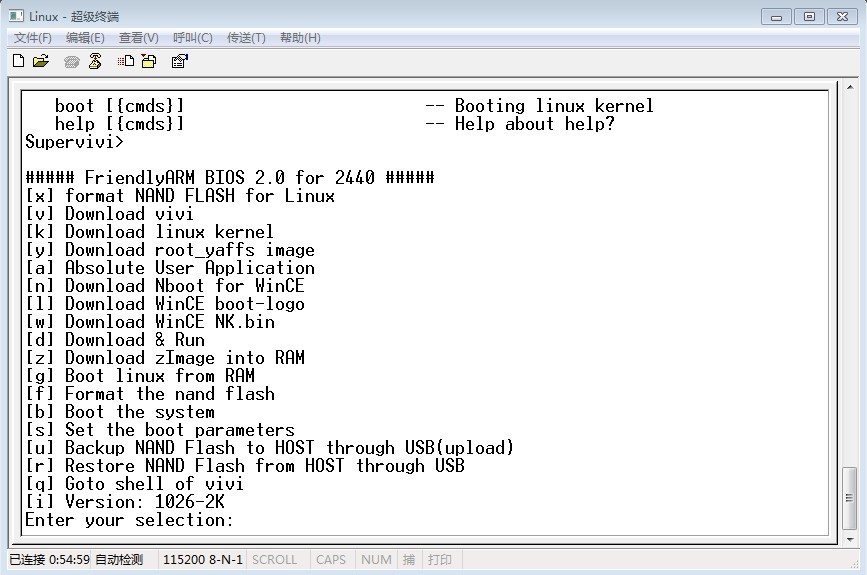Click the '捕' capture status indicator
867x575 pixels.
tap(409, 560)
